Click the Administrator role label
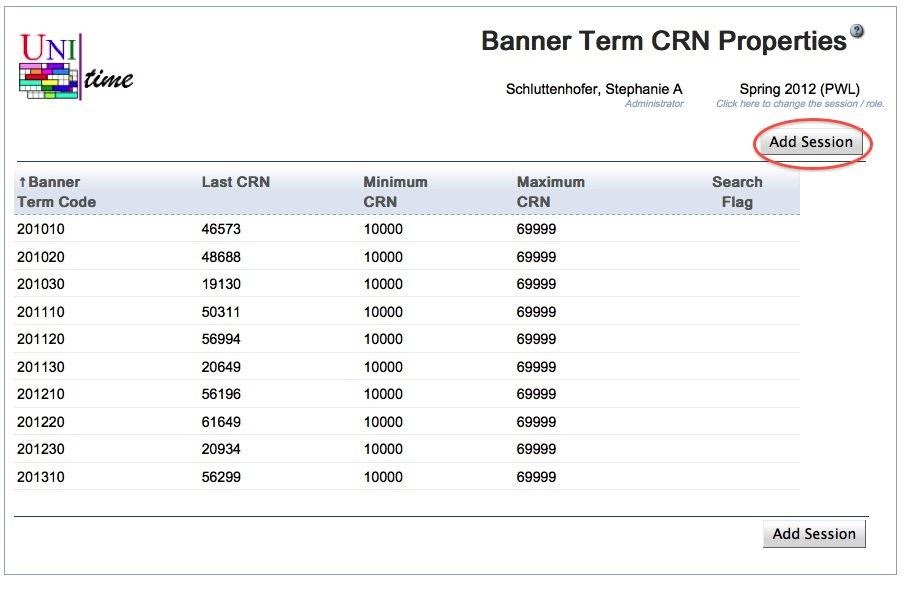 [x=654, y=104]
